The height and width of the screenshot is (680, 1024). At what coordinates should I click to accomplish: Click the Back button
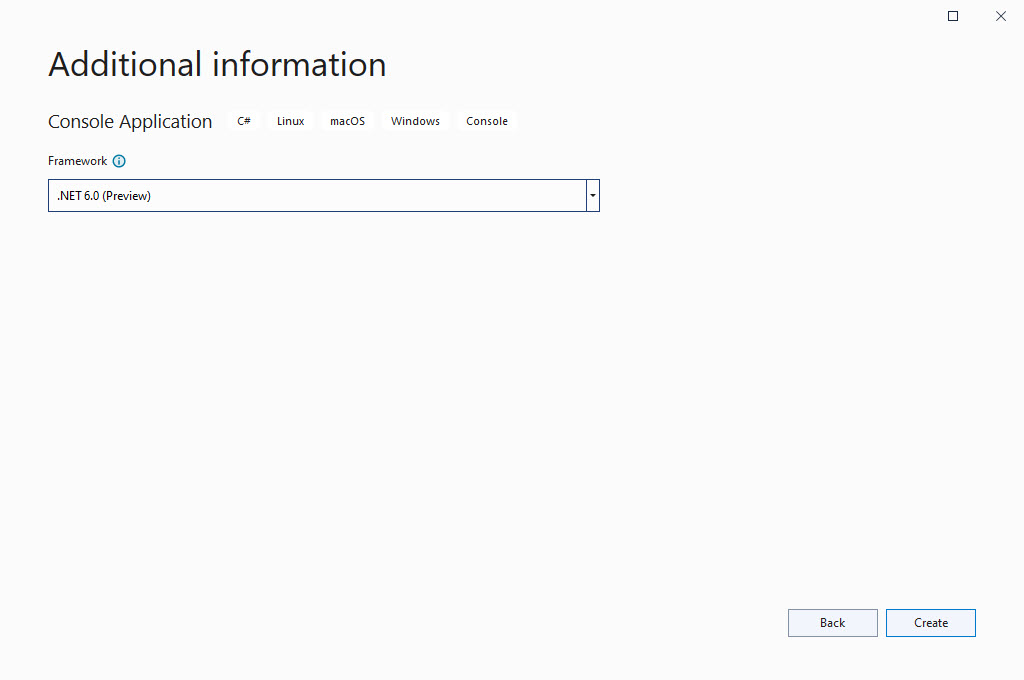(832, 622)
